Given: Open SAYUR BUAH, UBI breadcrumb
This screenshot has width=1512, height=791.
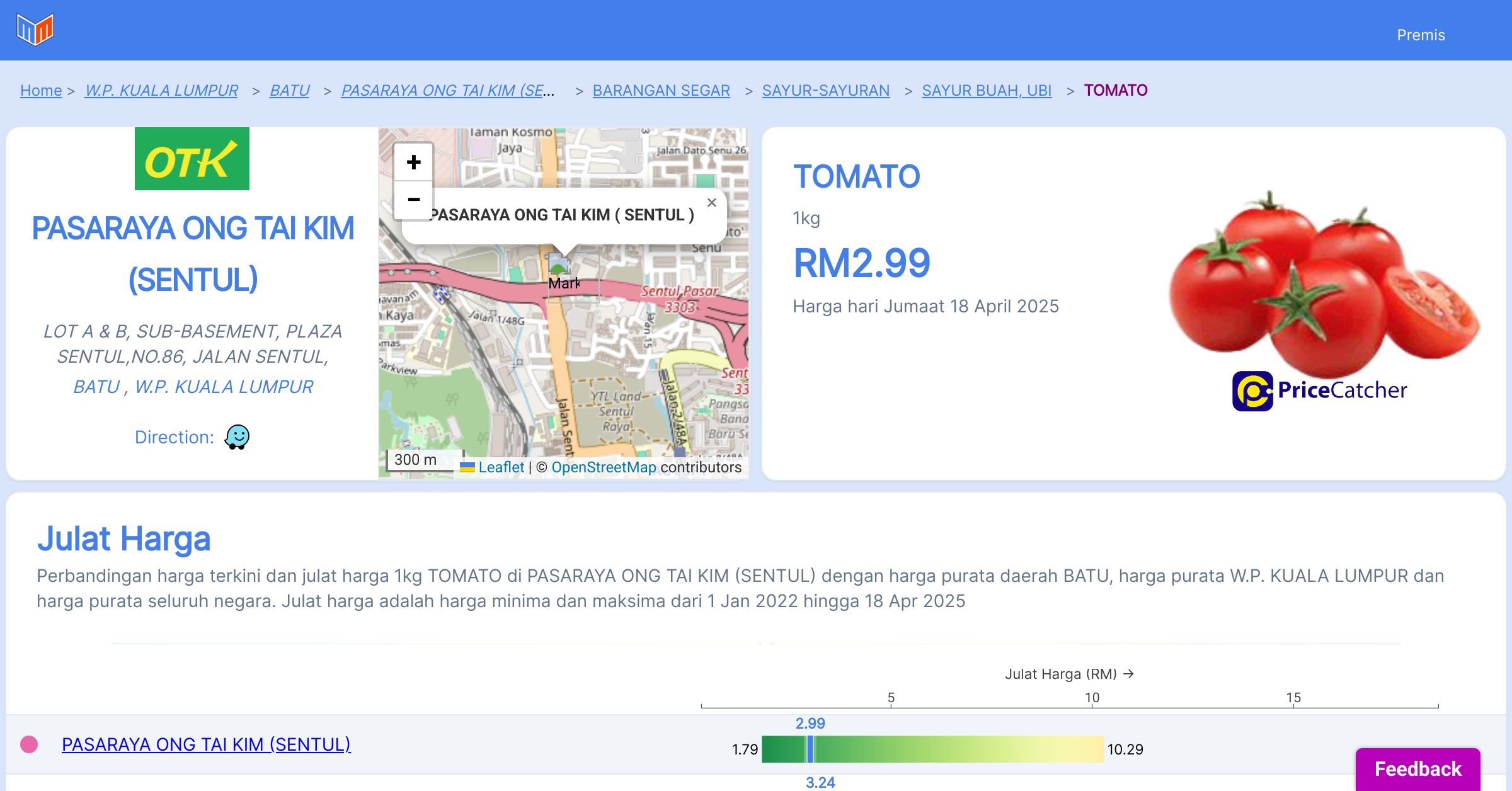Looking at the screenshot, I should coord(986,91).
